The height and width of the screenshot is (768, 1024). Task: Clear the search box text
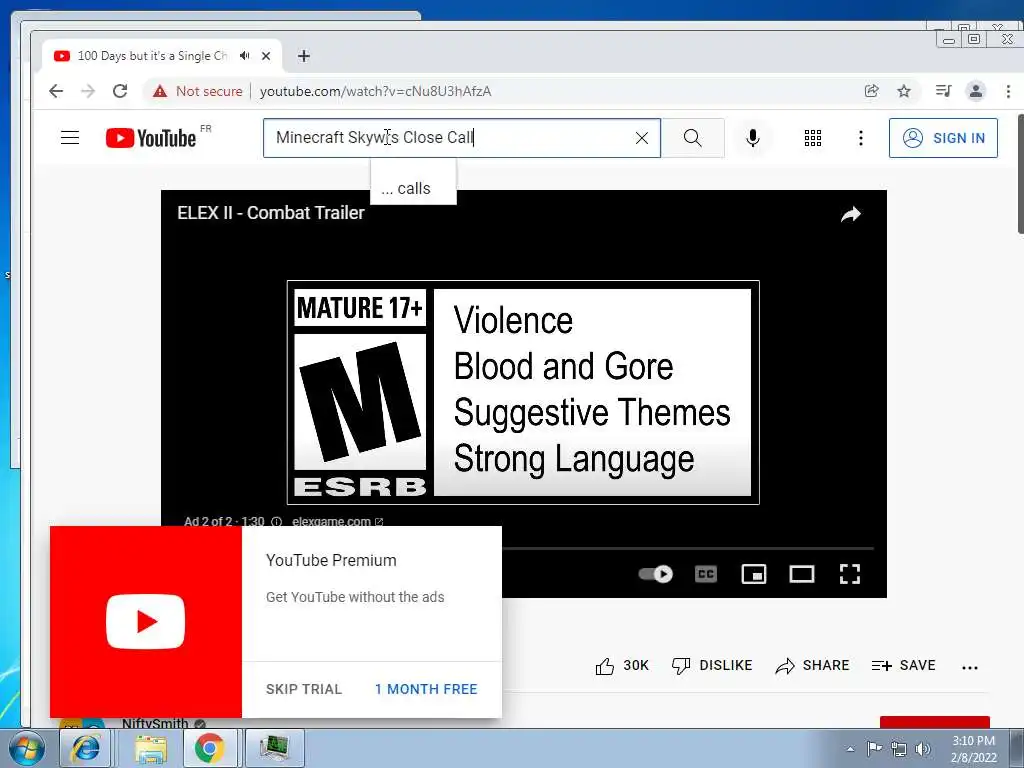(x=642, y=138)
